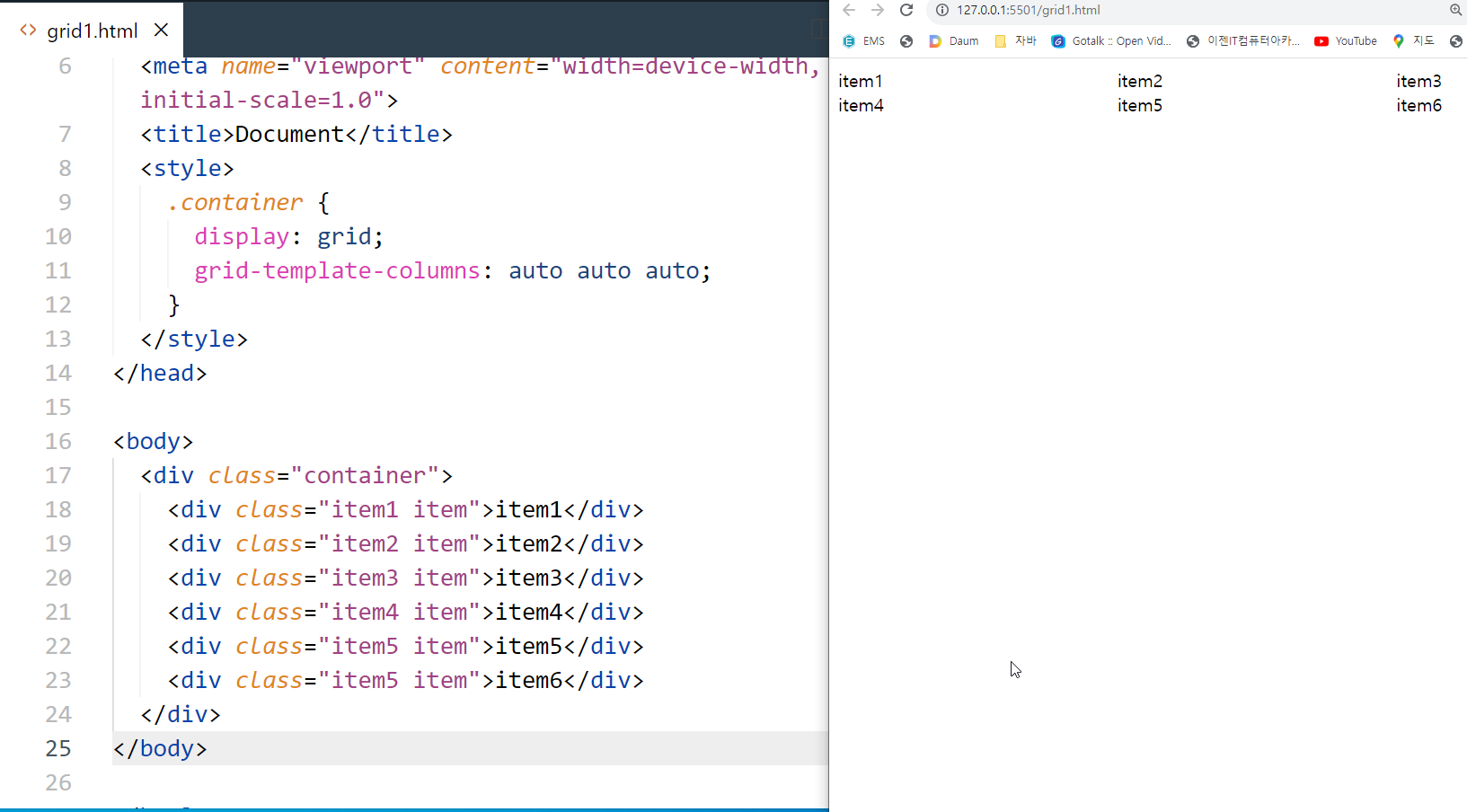Click the closing </head> tag
This screenshot has width=1467, height=812.
[x=160, y=373]
